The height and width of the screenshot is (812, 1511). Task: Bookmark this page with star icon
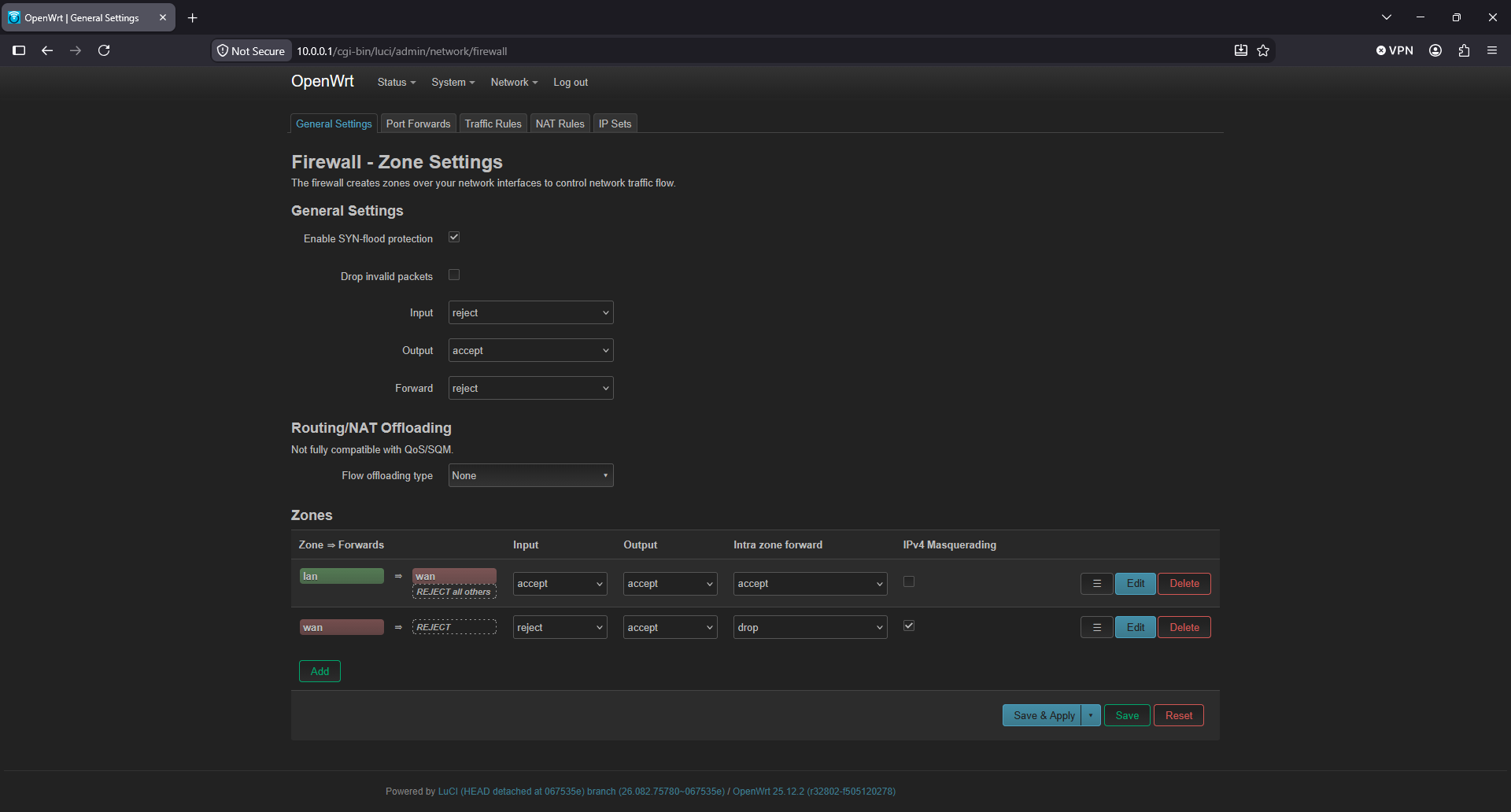[1263, 50]
